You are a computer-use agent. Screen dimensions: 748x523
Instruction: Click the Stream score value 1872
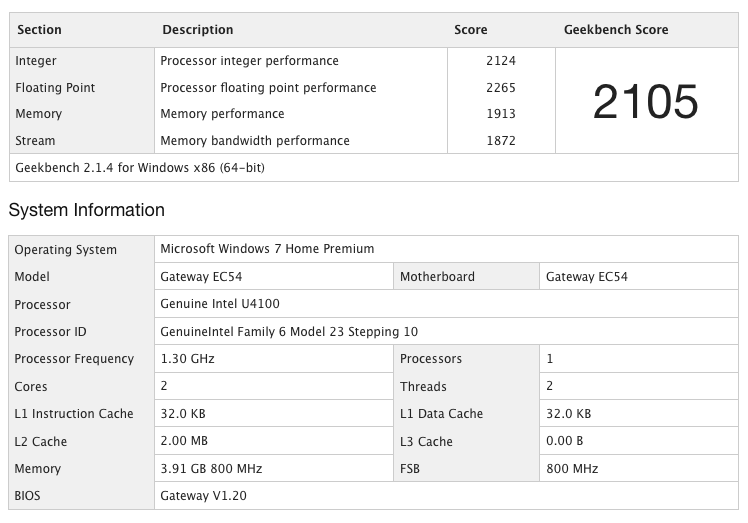coord(500,141)
